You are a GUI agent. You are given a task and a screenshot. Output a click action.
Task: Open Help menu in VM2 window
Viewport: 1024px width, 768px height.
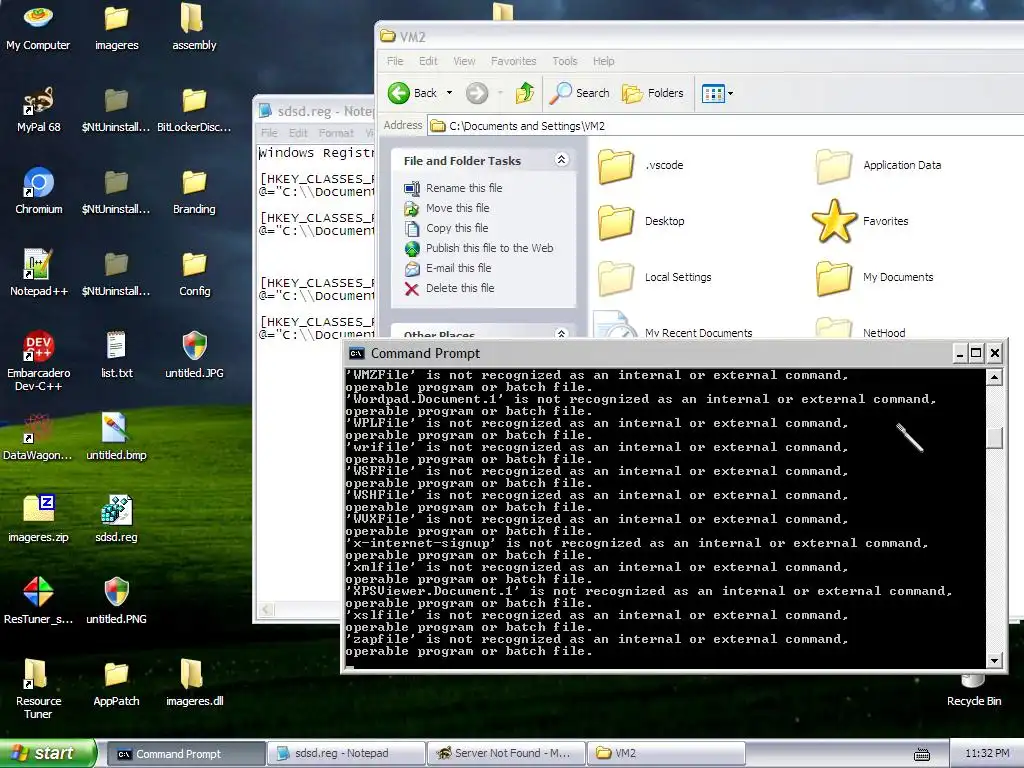pos(603,61)
